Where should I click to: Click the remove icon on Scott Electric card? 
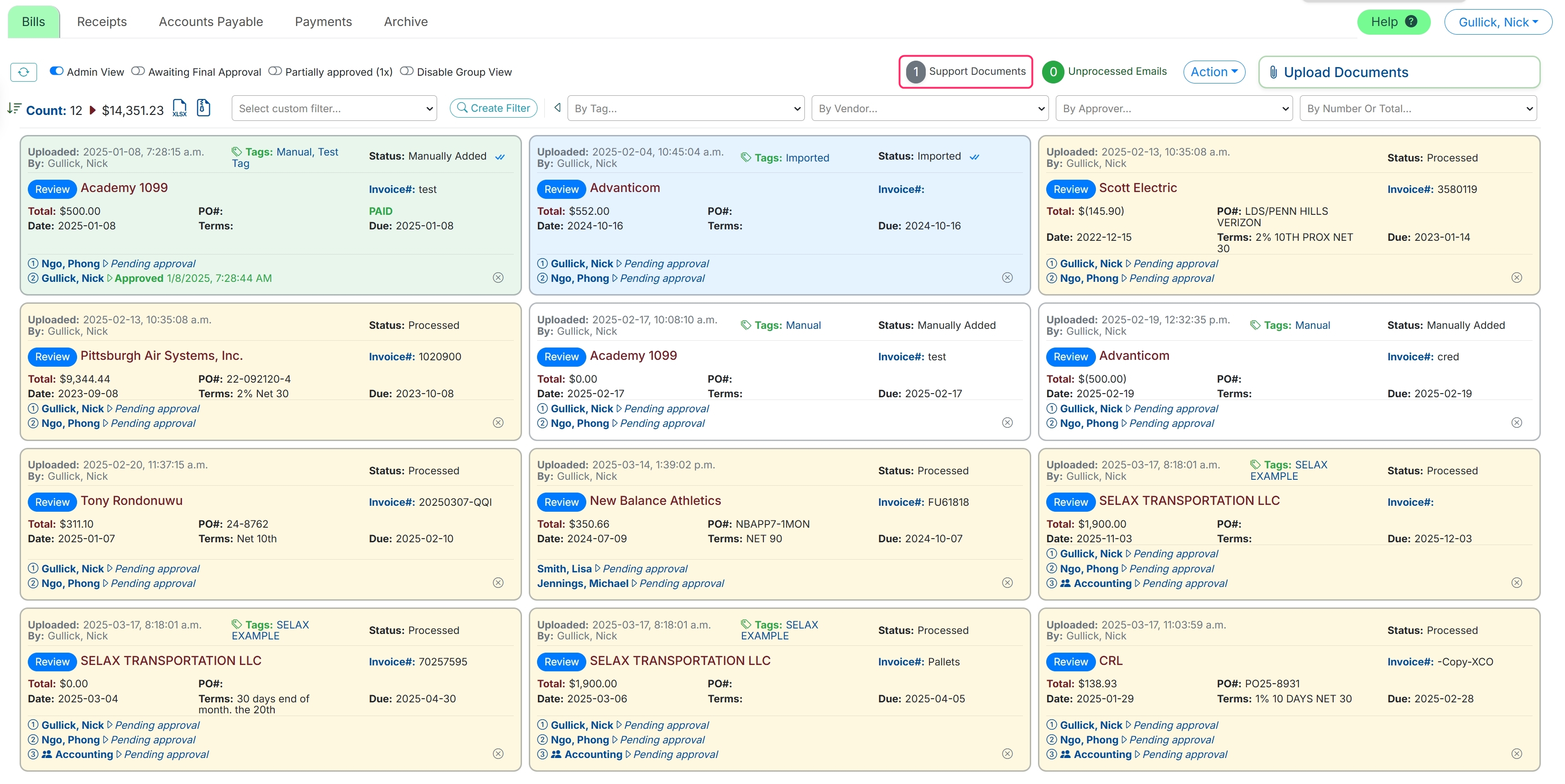point(1516,278)
